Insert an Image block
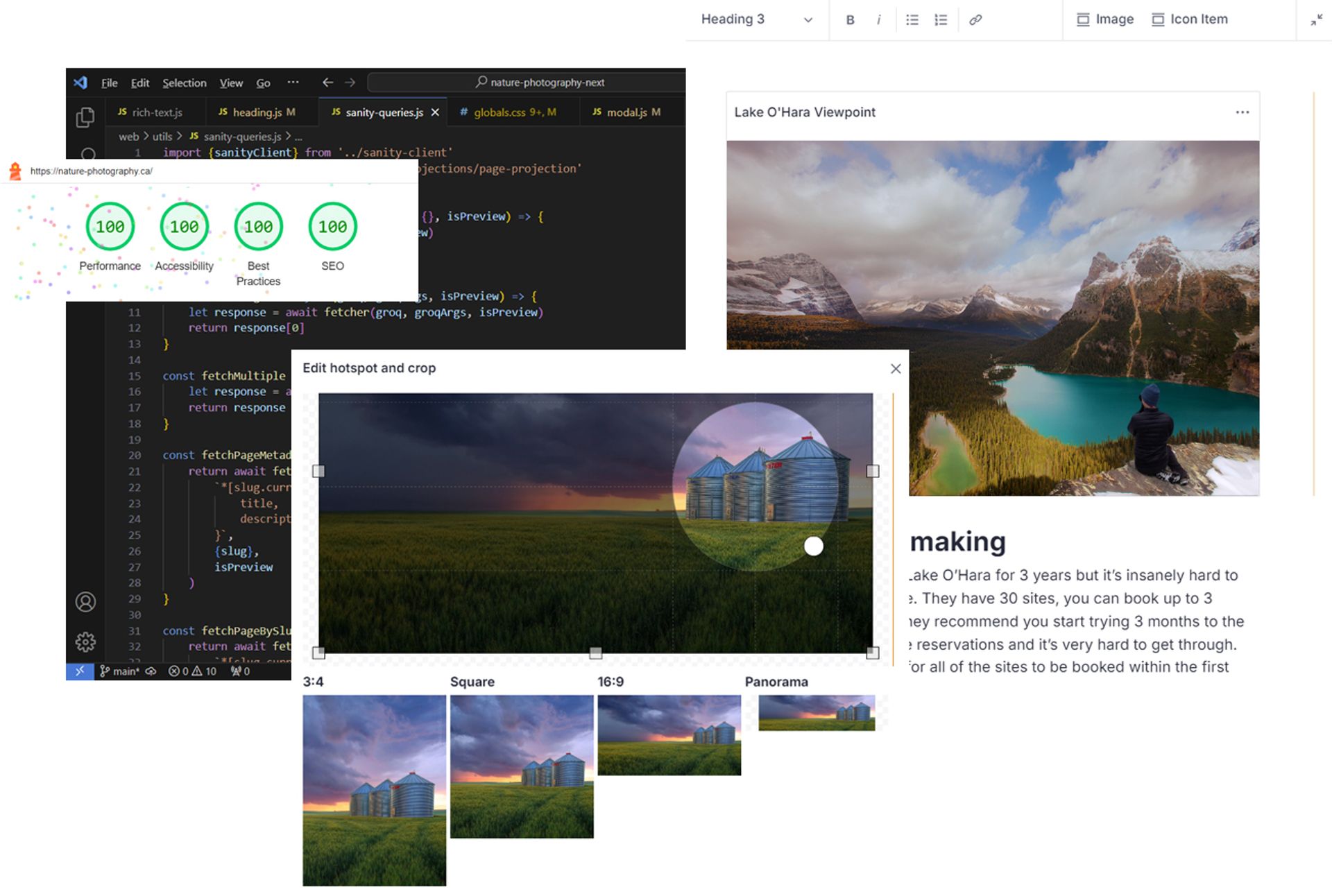The image size is (1332, 896). click(x=1104, y=19)
